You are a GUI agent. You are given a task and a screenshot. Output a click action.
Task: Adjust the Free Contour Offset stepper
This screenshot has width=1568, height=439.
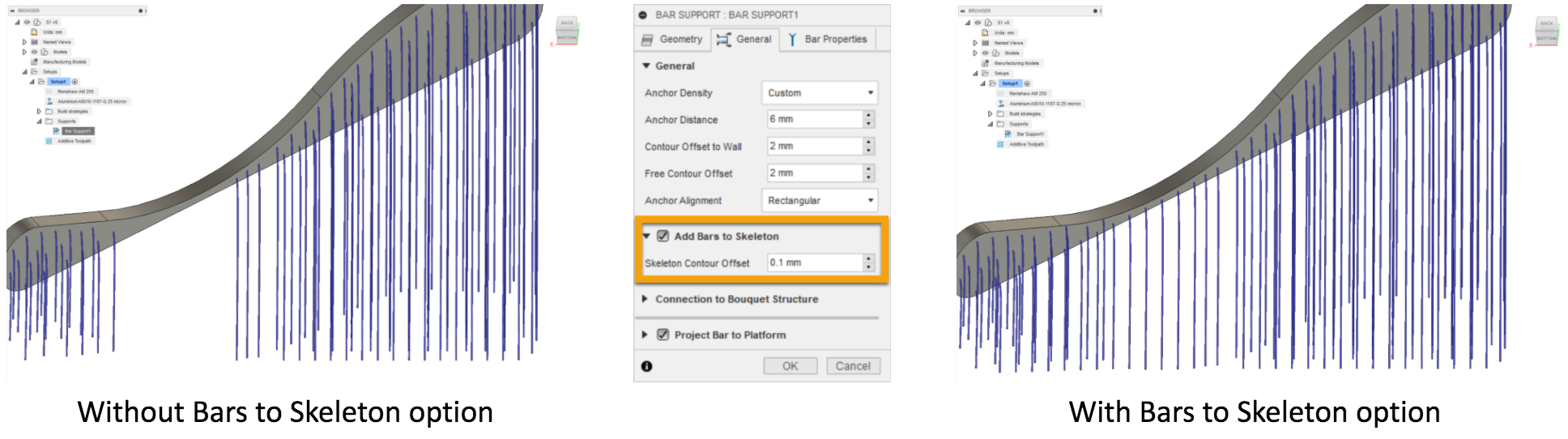coord(869,173)
